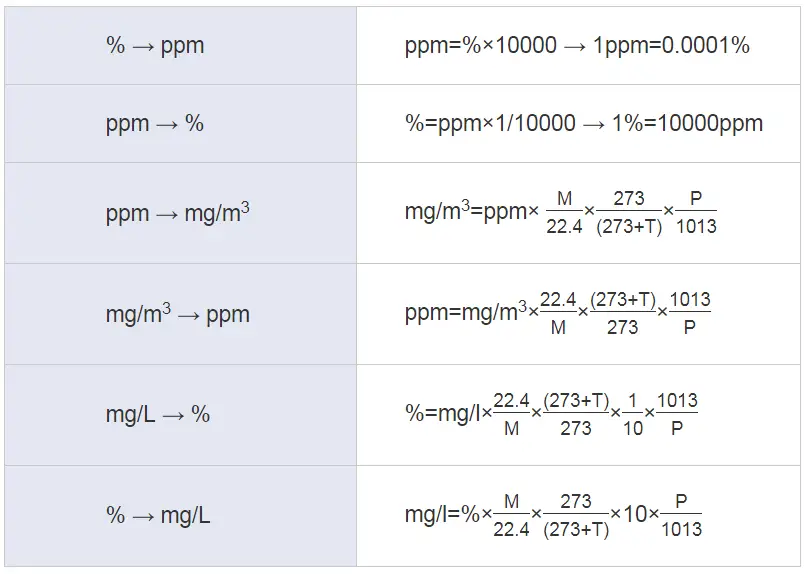Select the '% → mg/L' label cell
The width and height of the screenshot is (810, 574).
180,516
